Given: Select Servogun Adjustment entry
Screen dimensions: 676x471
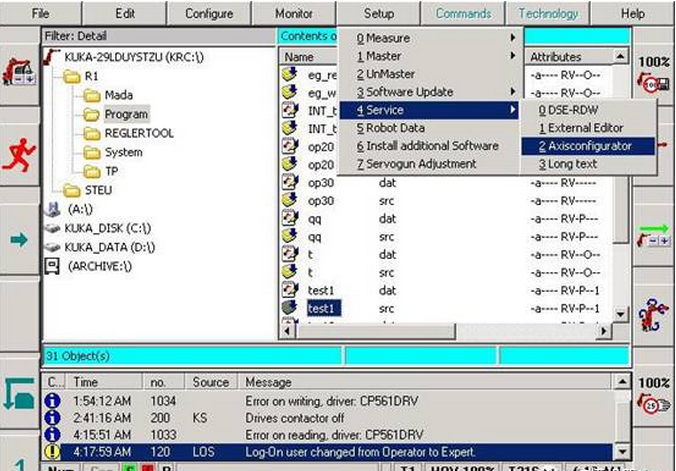Looking at the screenshot, I should (x=431, y=164).
